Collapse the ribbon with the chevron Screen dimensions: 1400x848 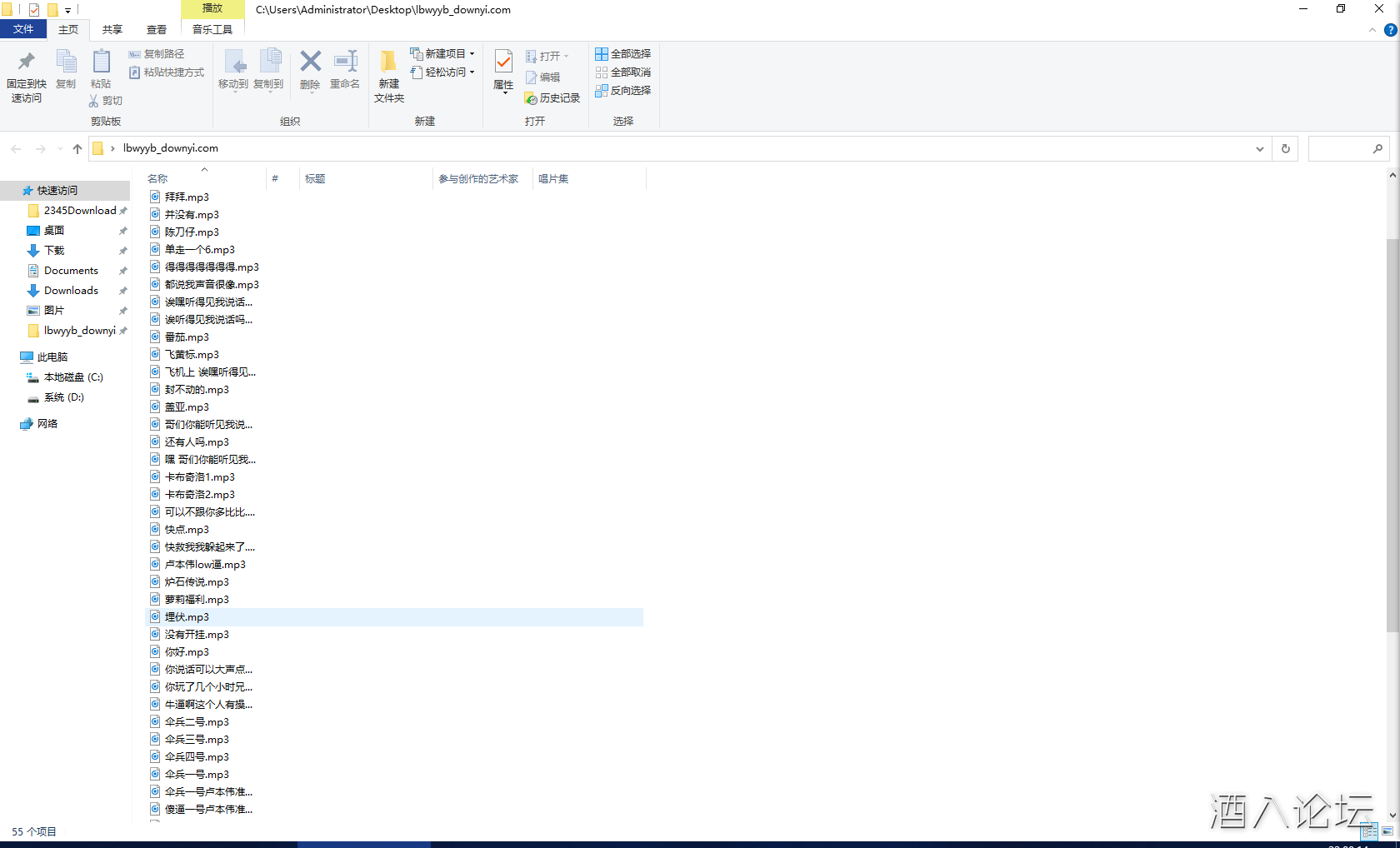(1372, 30)
